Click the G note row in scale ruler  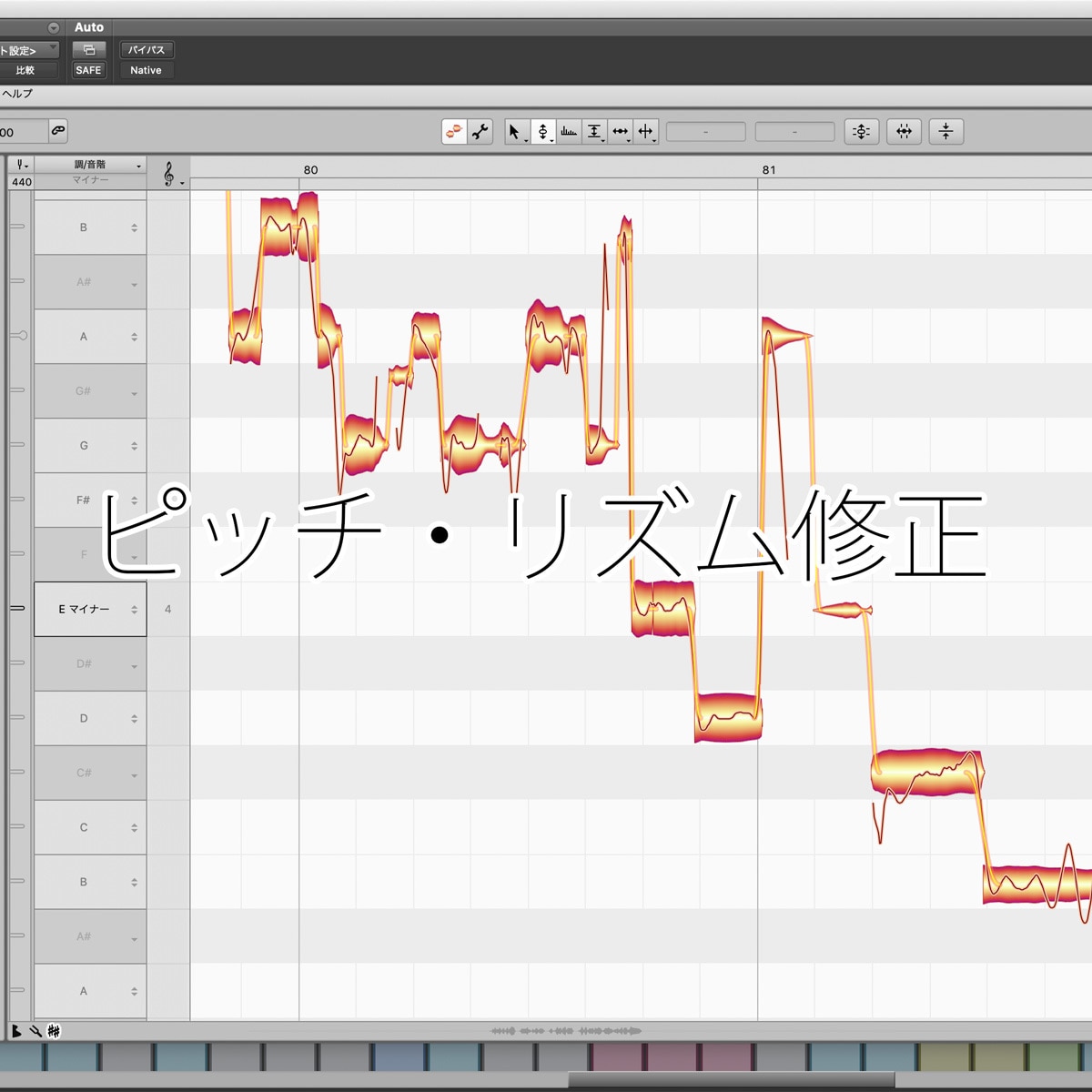(x=90, y=446)
